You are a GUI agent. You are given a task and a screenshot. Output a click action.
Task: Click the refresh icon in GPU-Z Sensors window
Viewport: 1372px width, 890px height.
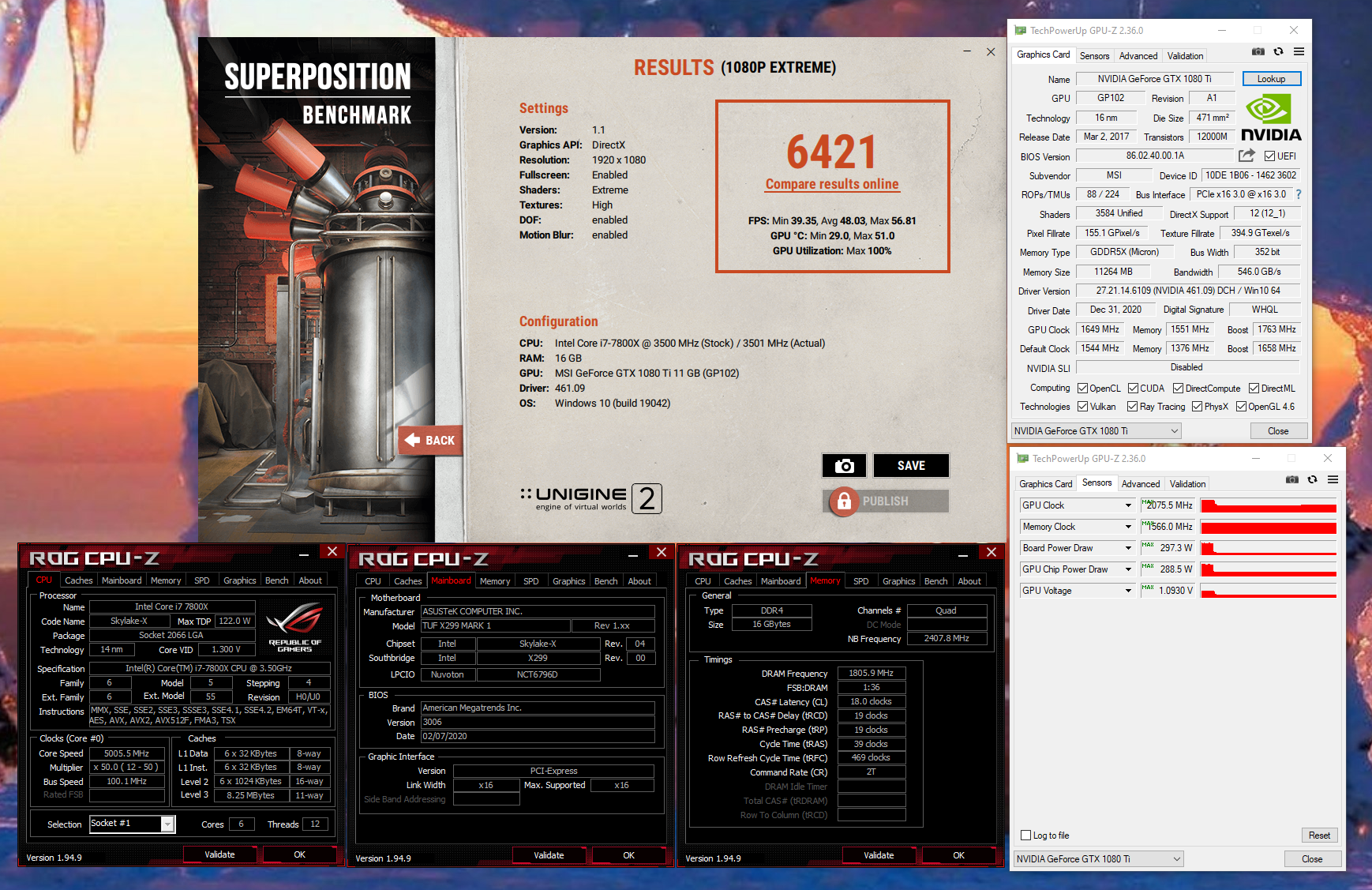[x=1312, y=480]
